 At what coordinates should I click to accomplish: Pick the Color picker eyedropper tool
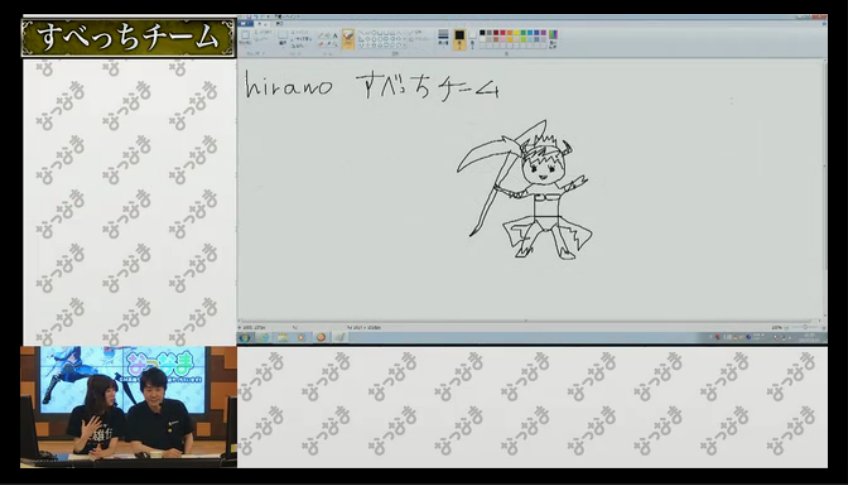[x=328, y=43]
